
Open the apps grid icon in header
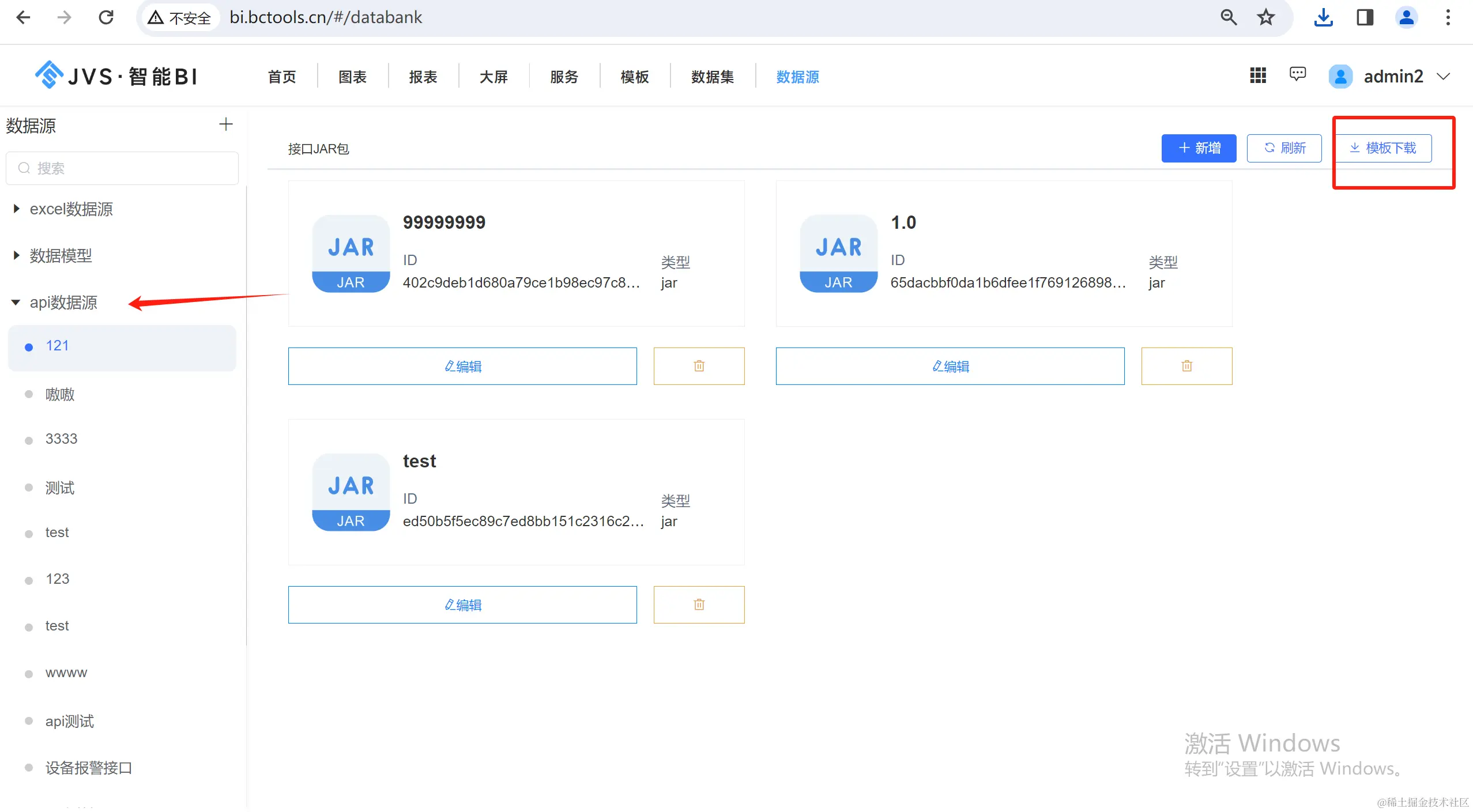tap(1257, 75)
